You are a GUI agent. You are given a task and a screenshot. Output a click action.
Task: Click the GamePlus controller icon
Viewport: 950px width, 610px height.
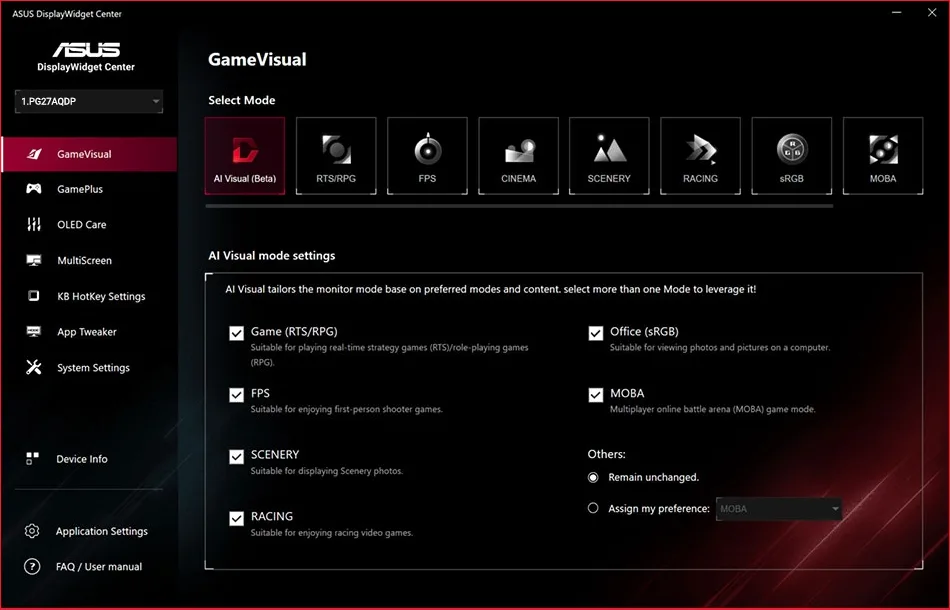[x=34, y=188]
